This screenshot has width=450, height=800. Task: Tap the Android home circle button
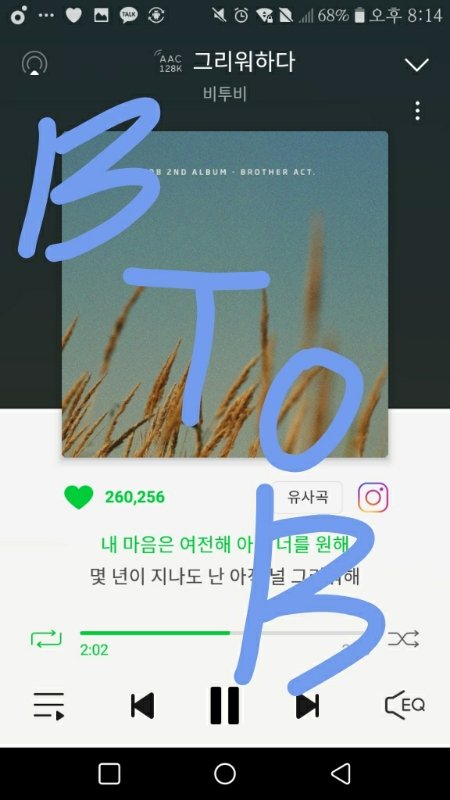pos(225,773)
